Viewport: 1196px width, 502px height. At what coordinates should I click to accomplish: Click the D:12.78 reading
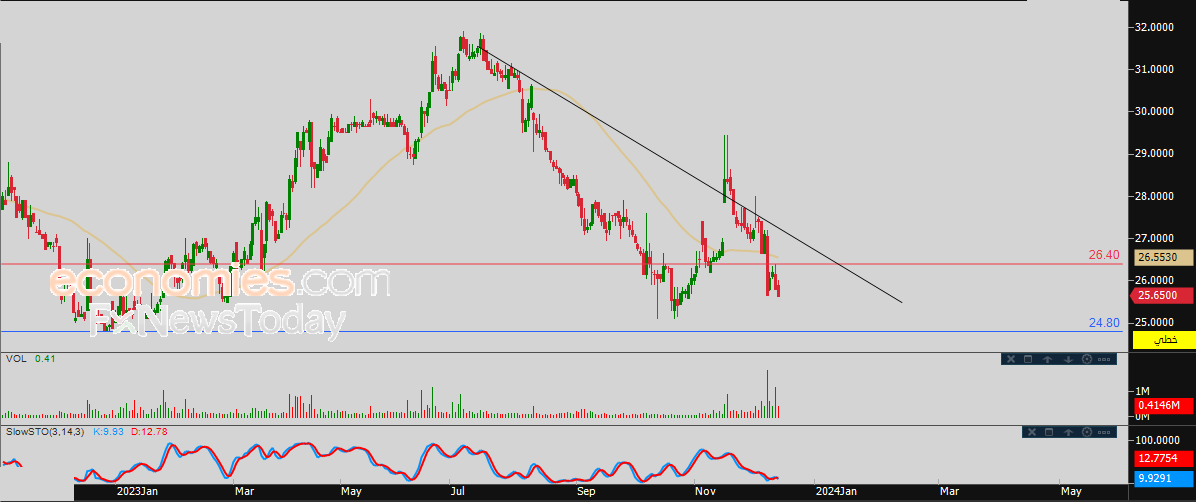[150, 432]
